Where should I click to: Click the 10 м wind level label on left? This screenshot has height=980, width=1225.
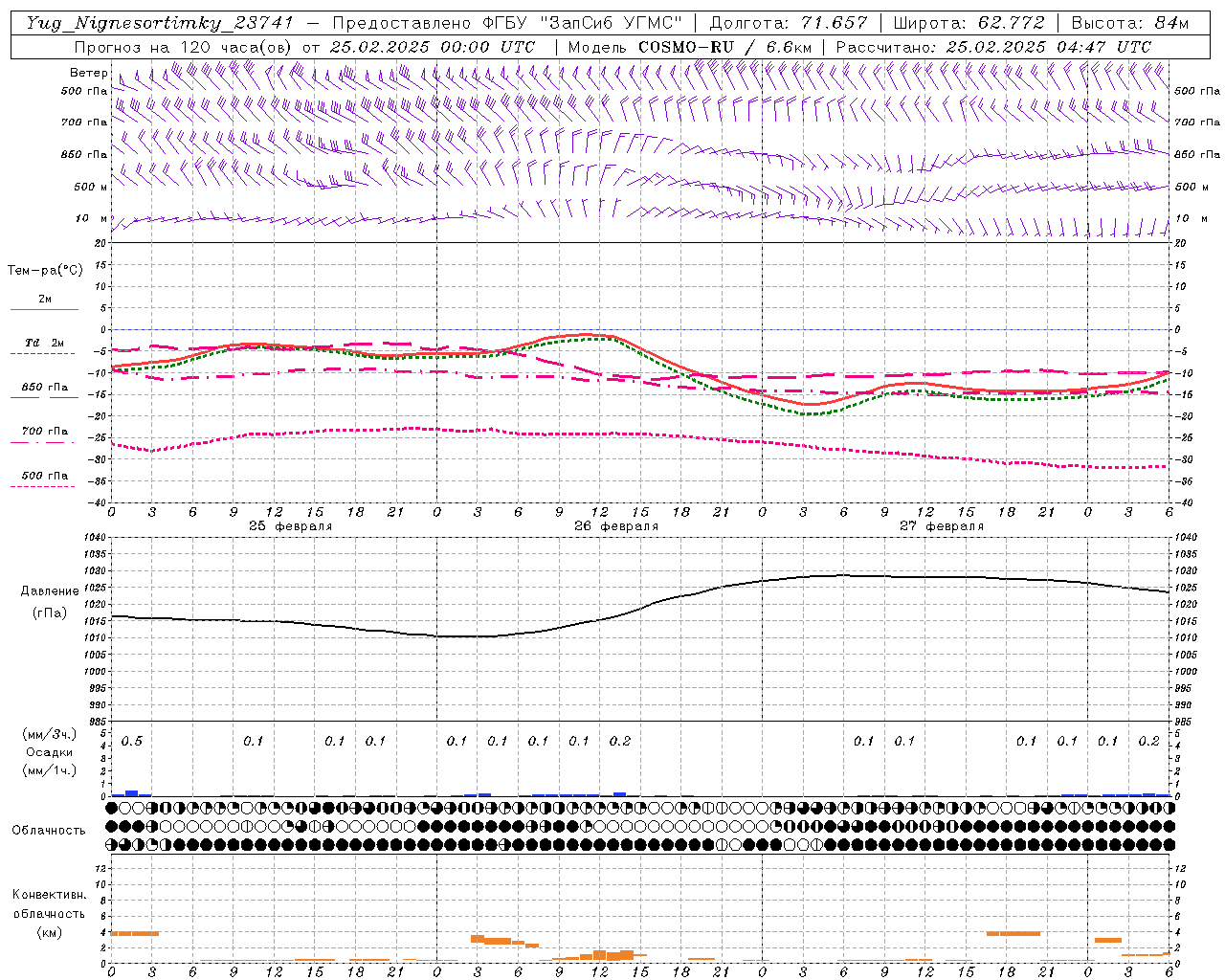pos(91,219)
